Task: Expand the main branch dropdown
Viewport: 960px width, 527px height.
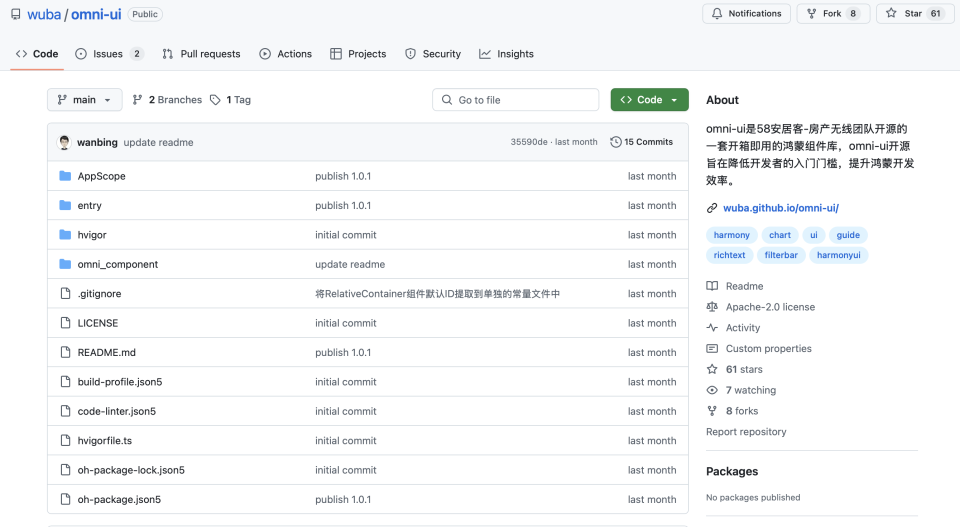Action: coord(84,100)
